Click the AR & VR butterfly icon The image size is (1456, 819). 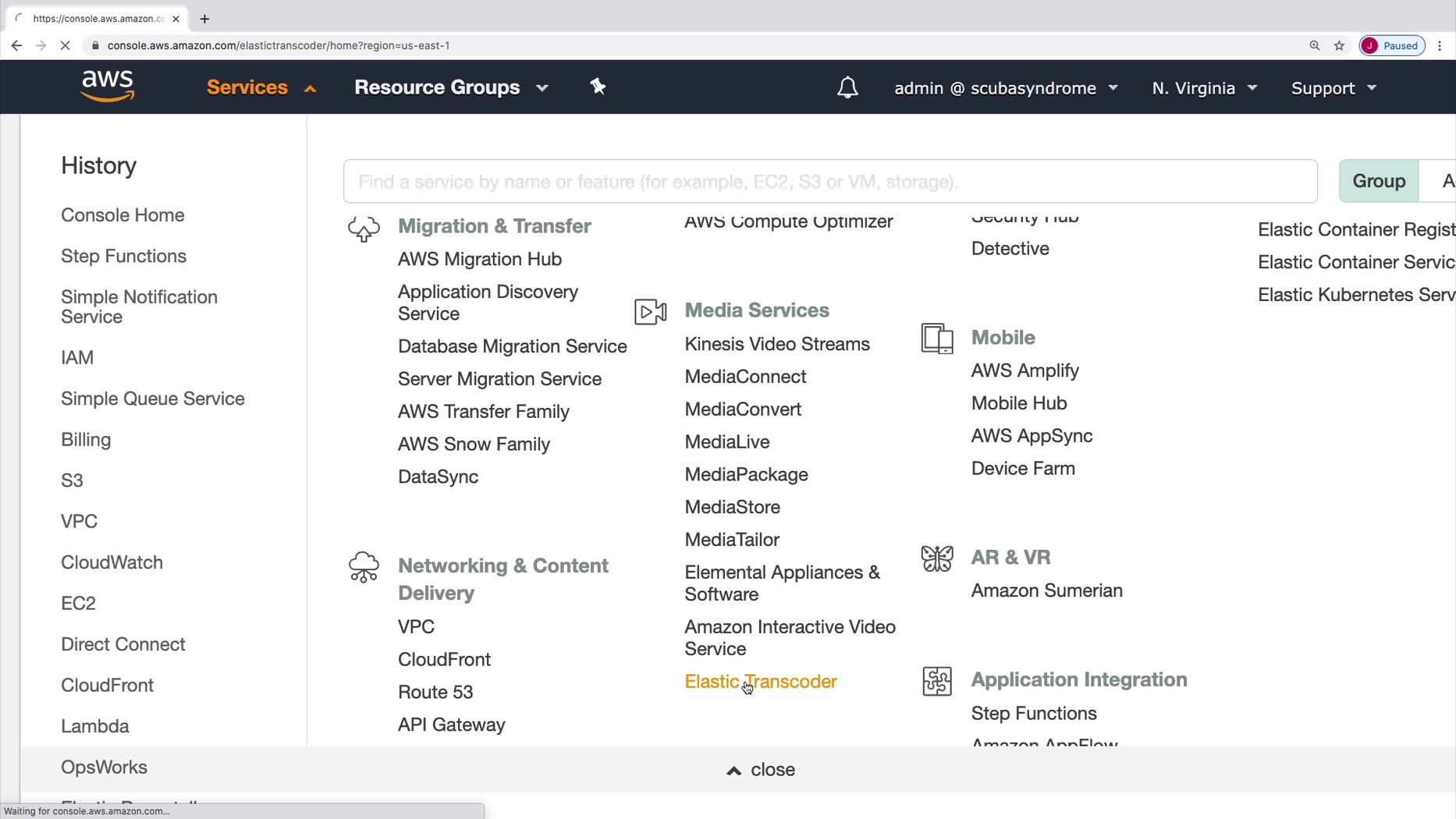pos(936,558)
